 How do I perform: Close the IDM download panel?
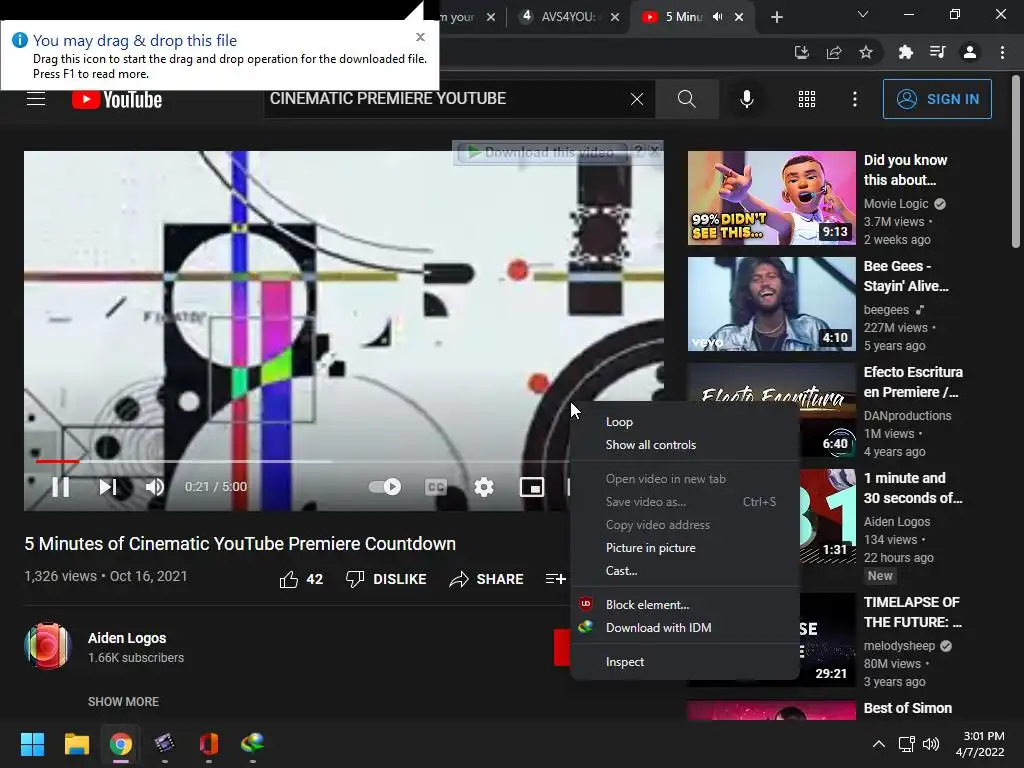654,151
